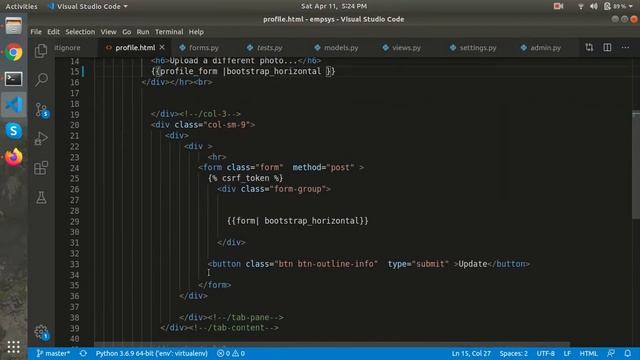The image size is (640, 360).
Task: Open the Visual Studio Code app menu dropdown
Action: (x=87, y=6)
